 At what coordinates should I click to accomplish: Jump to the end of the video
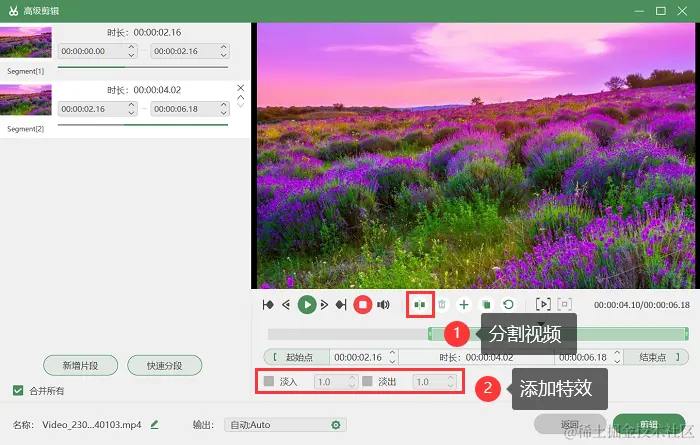(x=341, y=305)
